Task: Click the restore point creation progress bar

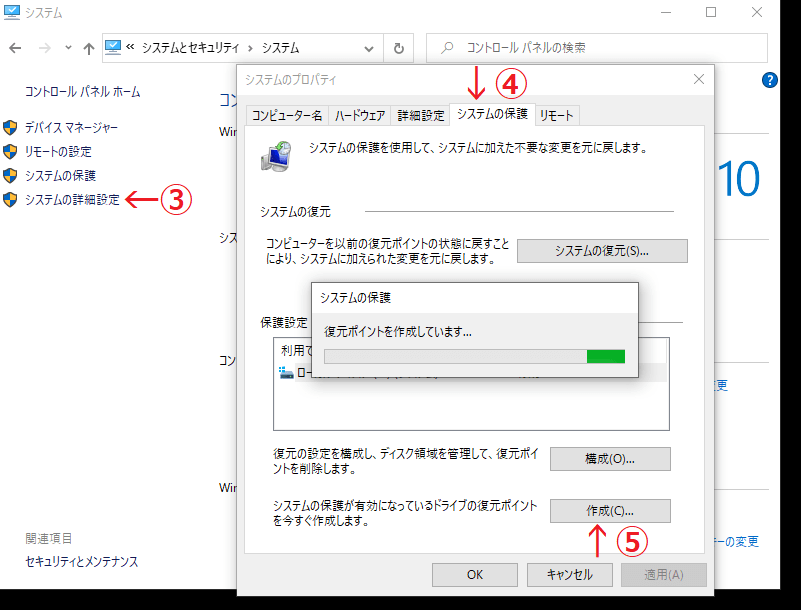Action: tap(475, 356)
